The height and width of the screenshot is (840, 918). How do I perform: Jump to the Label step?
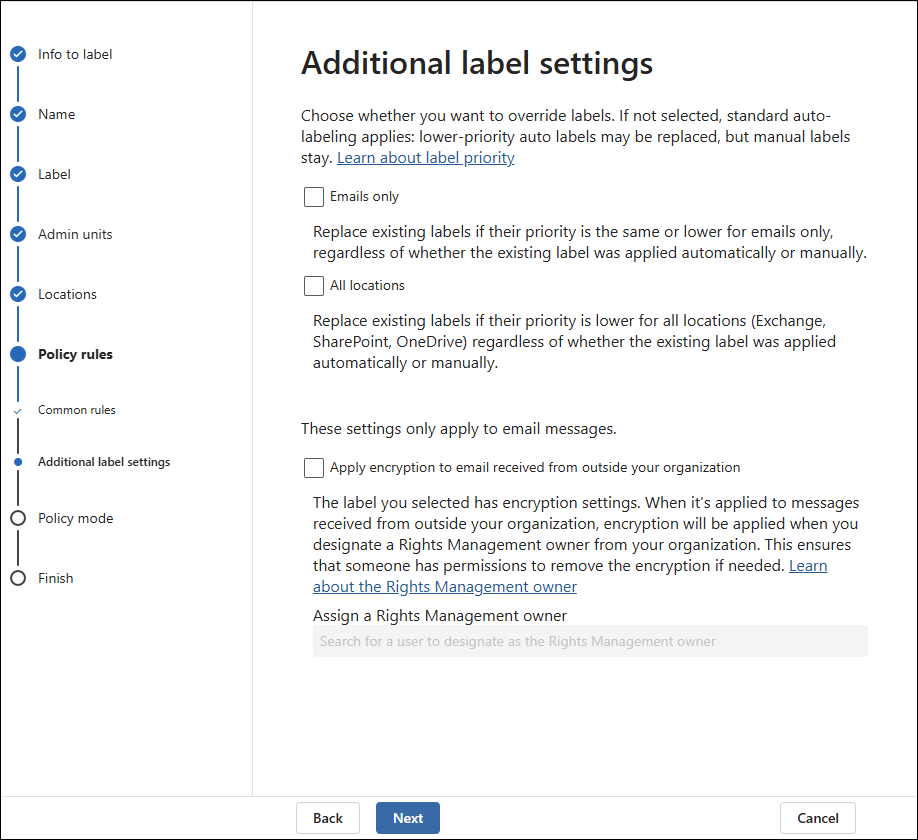(54, 174)
